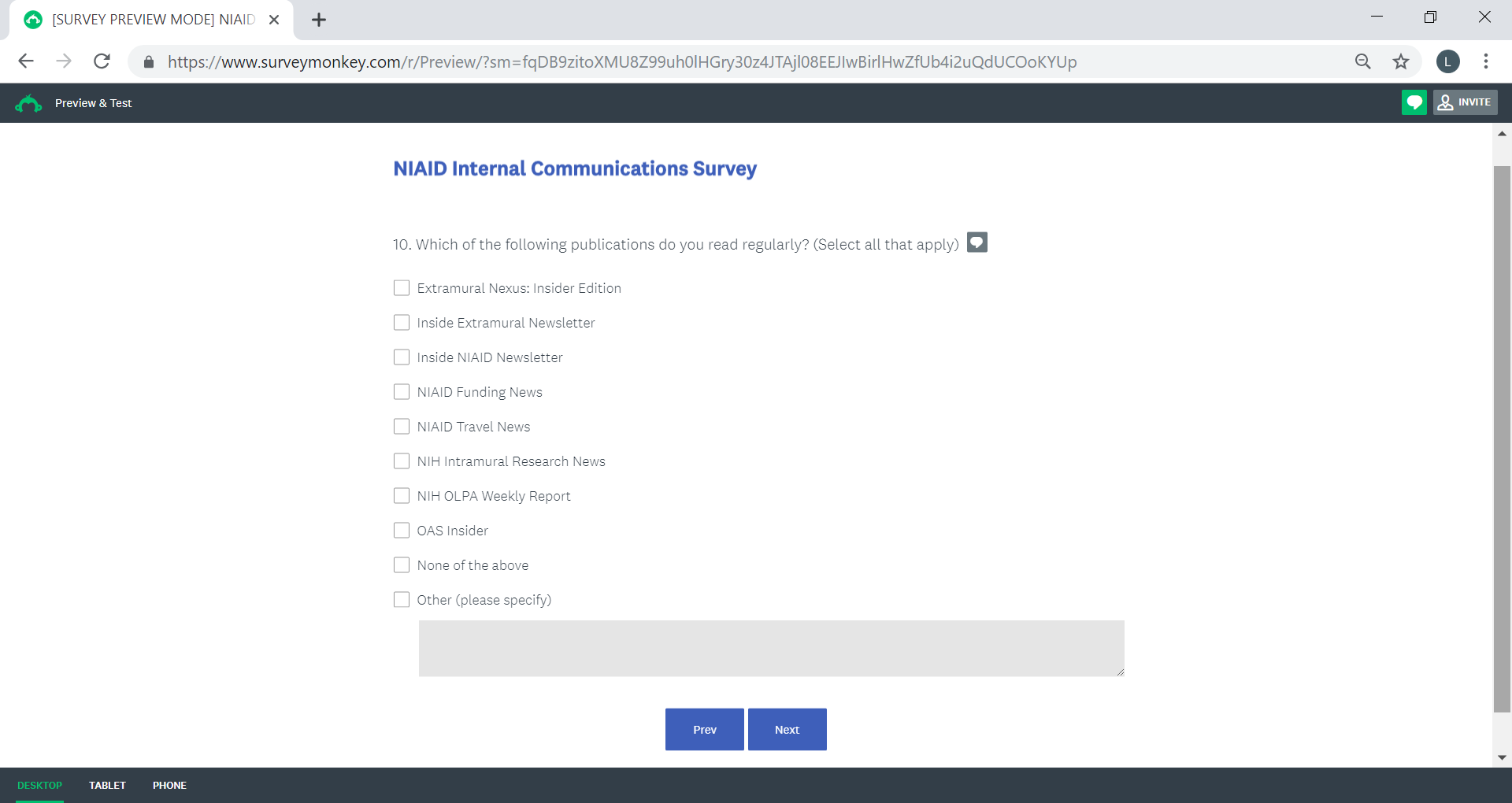Go back with the Prev button
Image resolution: width=1512 pixels, height=803 pixels.
tap(704, 729)
